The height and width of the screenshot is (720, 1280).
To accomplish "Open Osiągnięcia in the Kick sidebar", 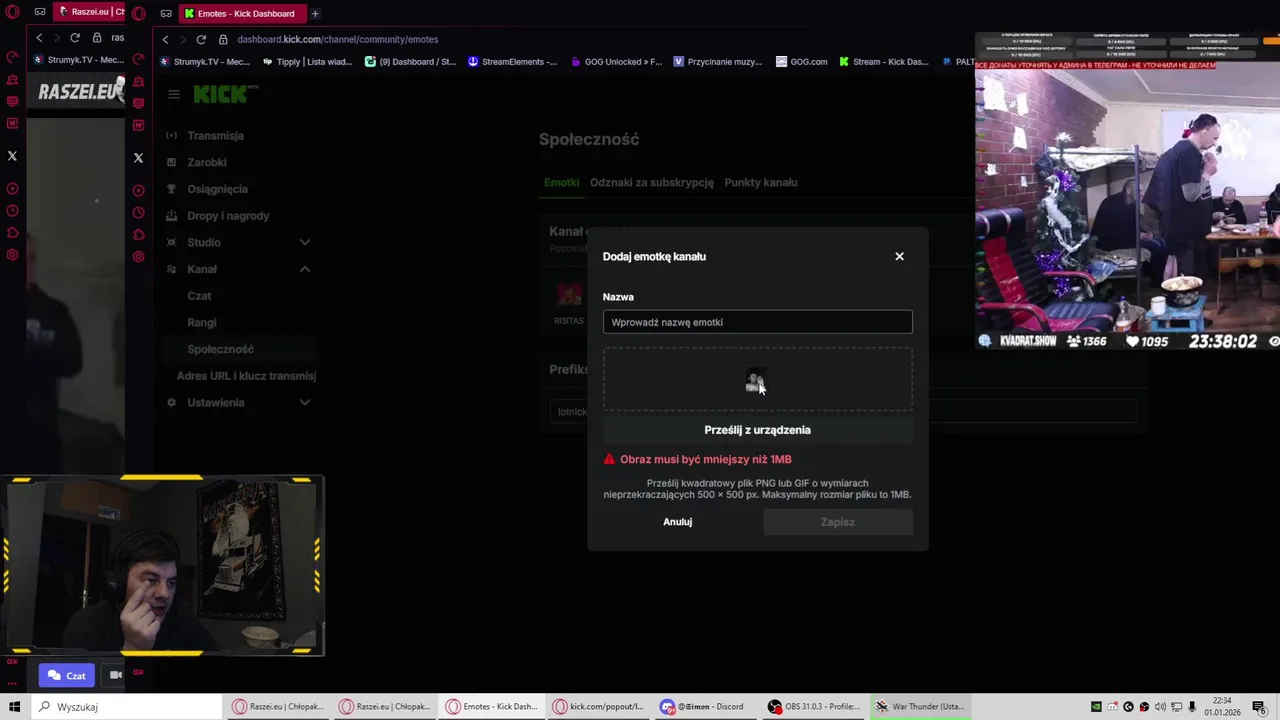I will (x=217, y=189).
